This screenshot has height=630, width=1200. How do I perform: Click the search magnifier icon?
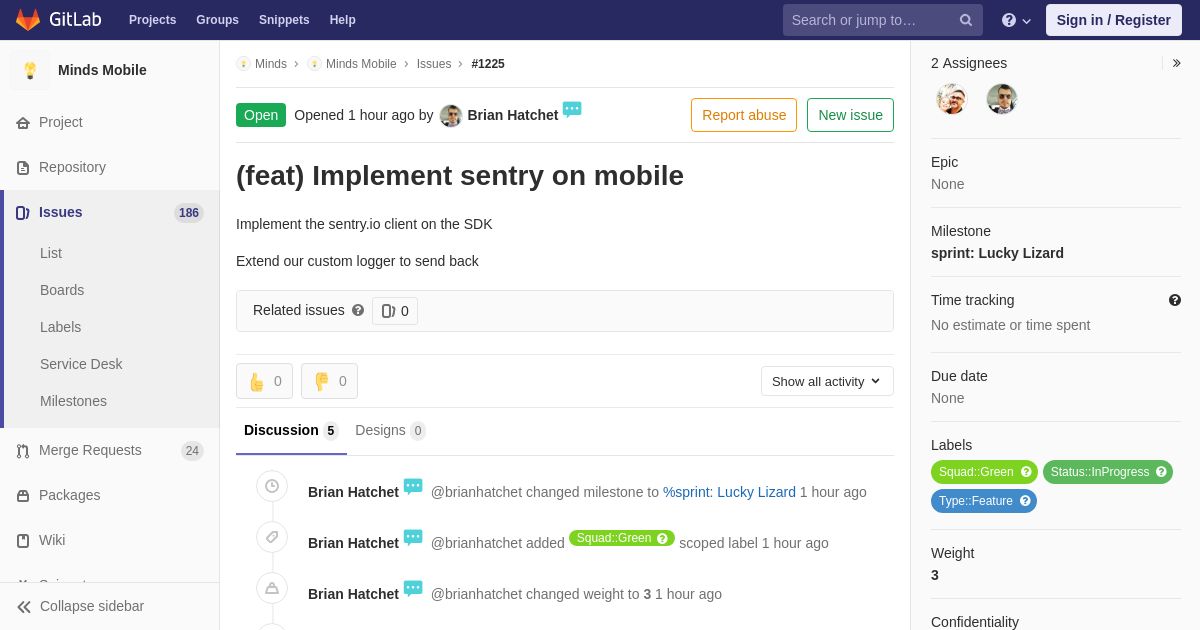tap(966, 20)
